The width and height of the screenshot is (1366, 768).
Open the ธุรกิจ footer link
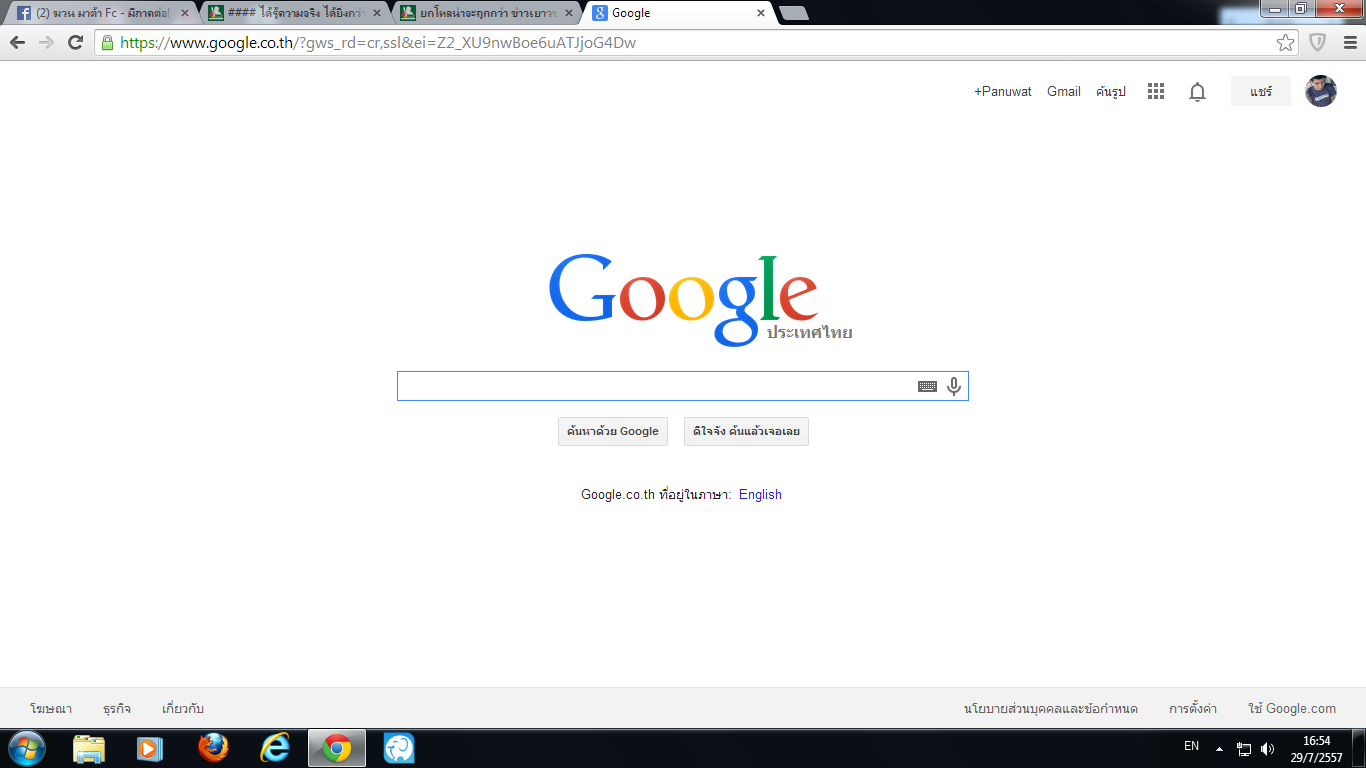pyautogui.click(x=117, y=709)
